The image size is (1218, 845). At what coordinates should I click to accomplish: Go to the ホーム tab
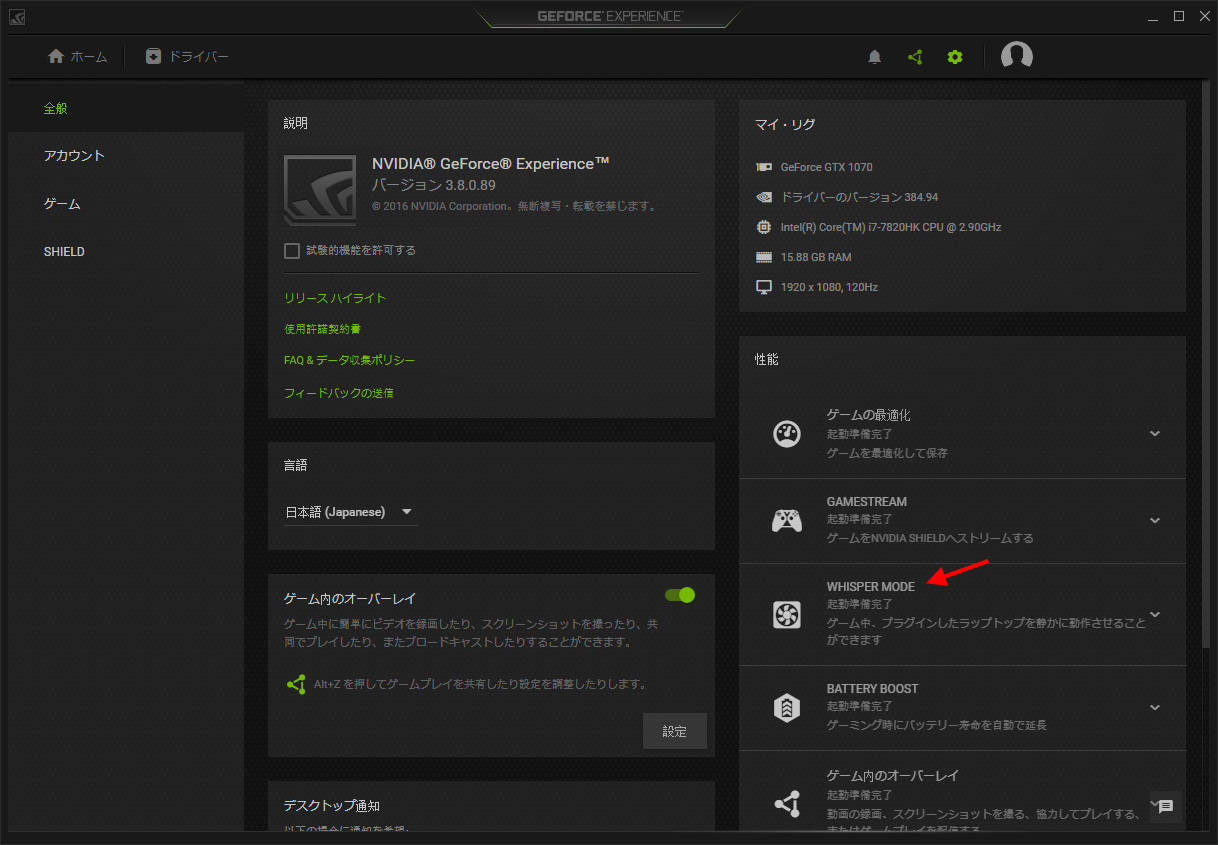click(x=78, y=57)
